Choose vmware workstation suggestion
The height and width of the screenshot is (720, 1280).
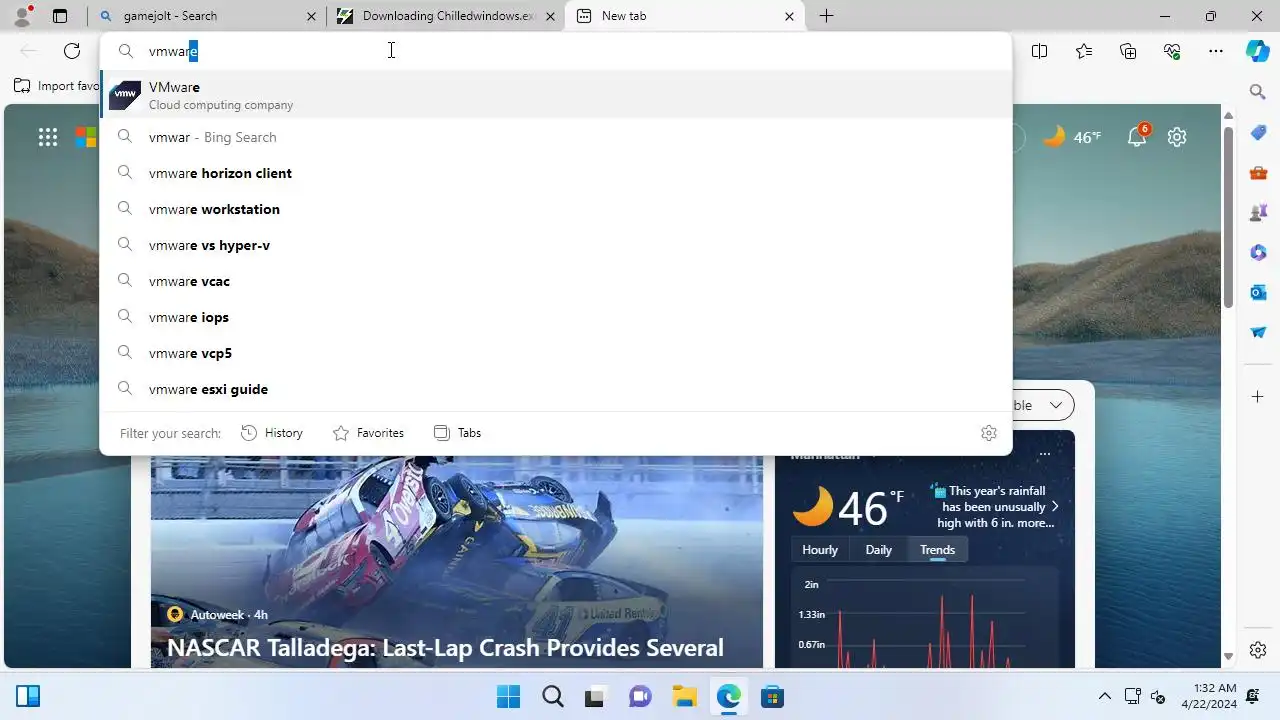pos(556,209)
